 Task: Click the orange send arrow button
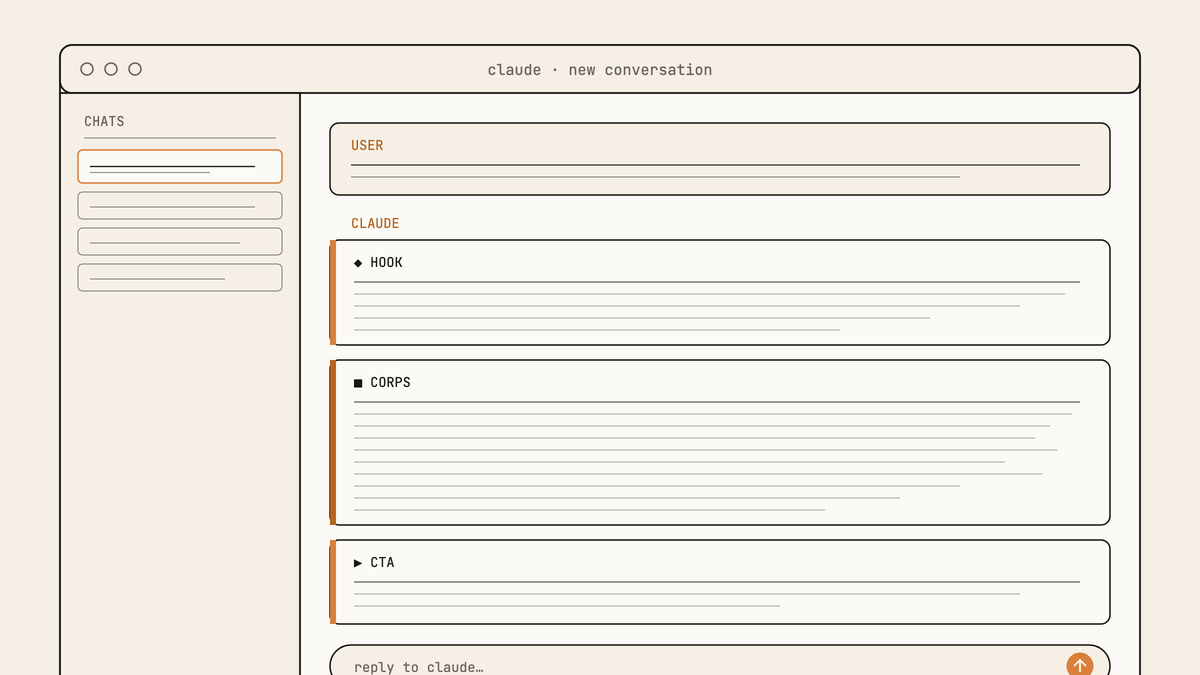pos(1080,665)
